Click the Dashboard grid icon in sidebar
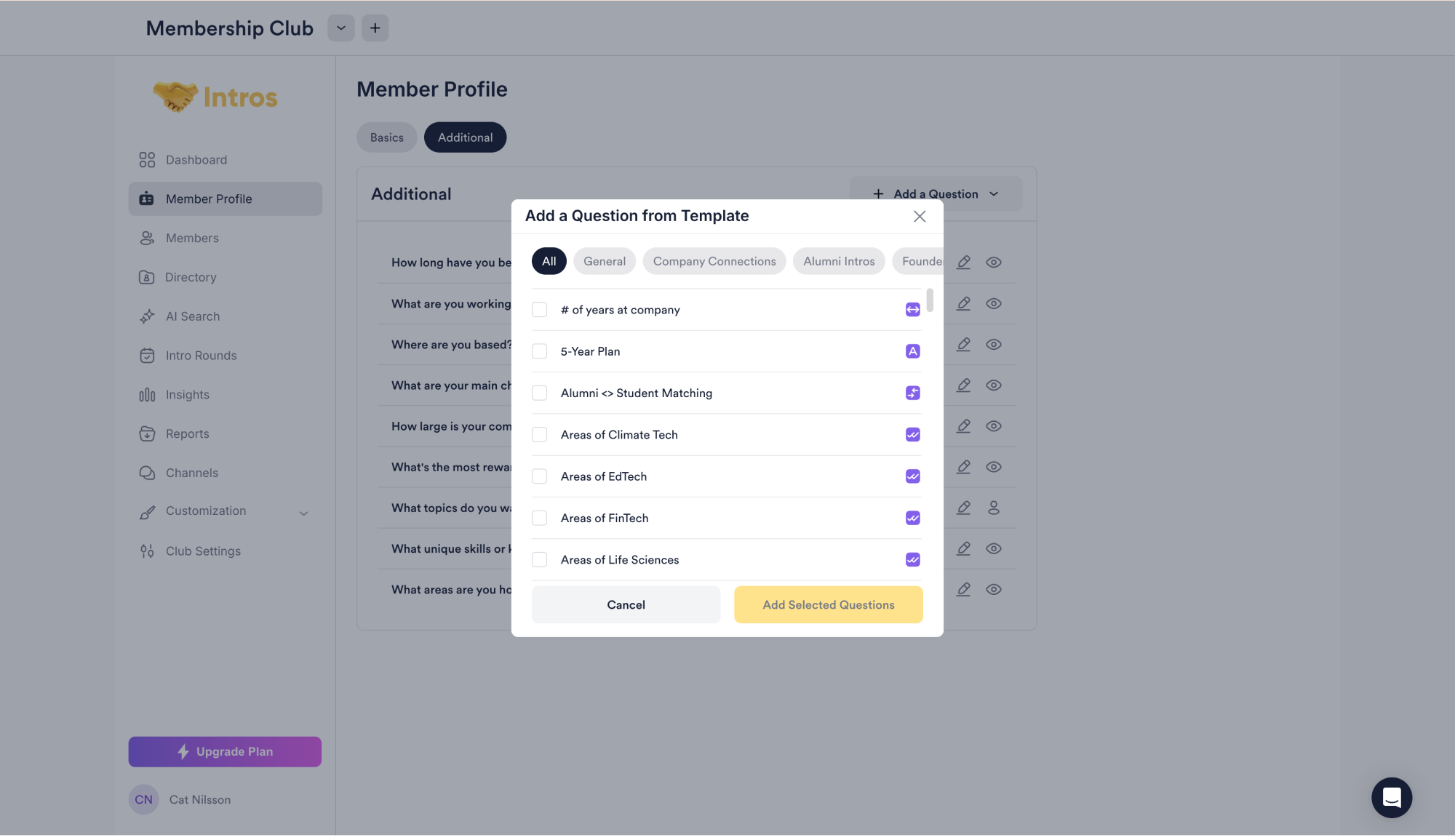 pyautogui.click(x=147, y=160)
